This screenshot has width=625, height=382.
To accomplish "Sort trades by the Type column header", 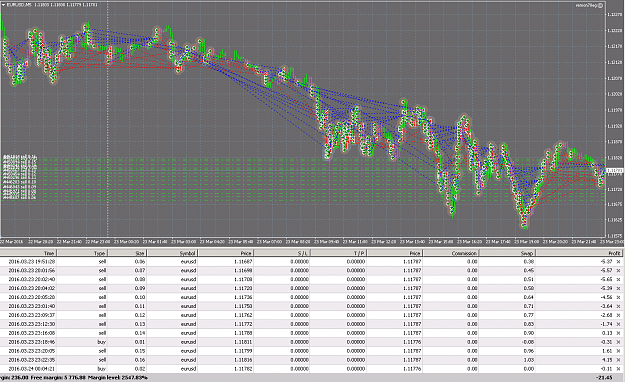I will click(x=82, y=253).
